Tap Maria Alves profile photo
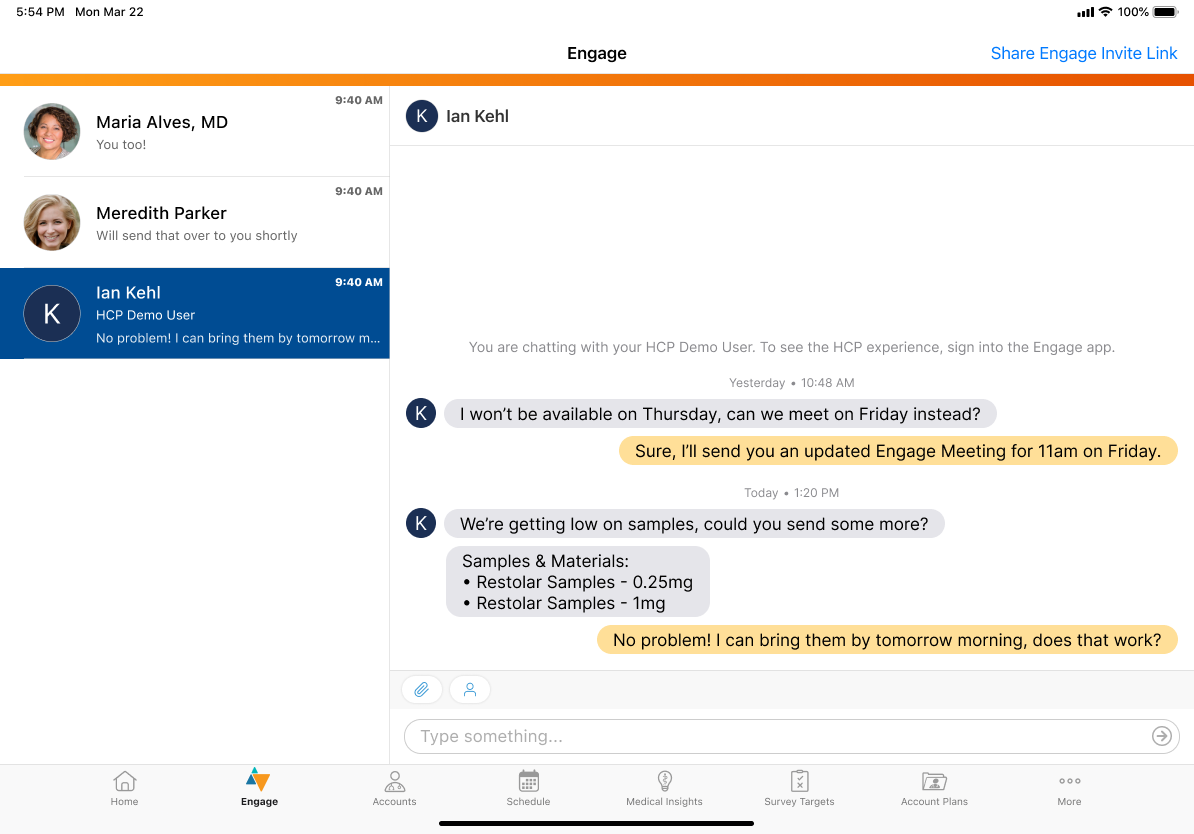Image resolution: width=1194 pixels, height=834 pixels. (x=52, y=132)
